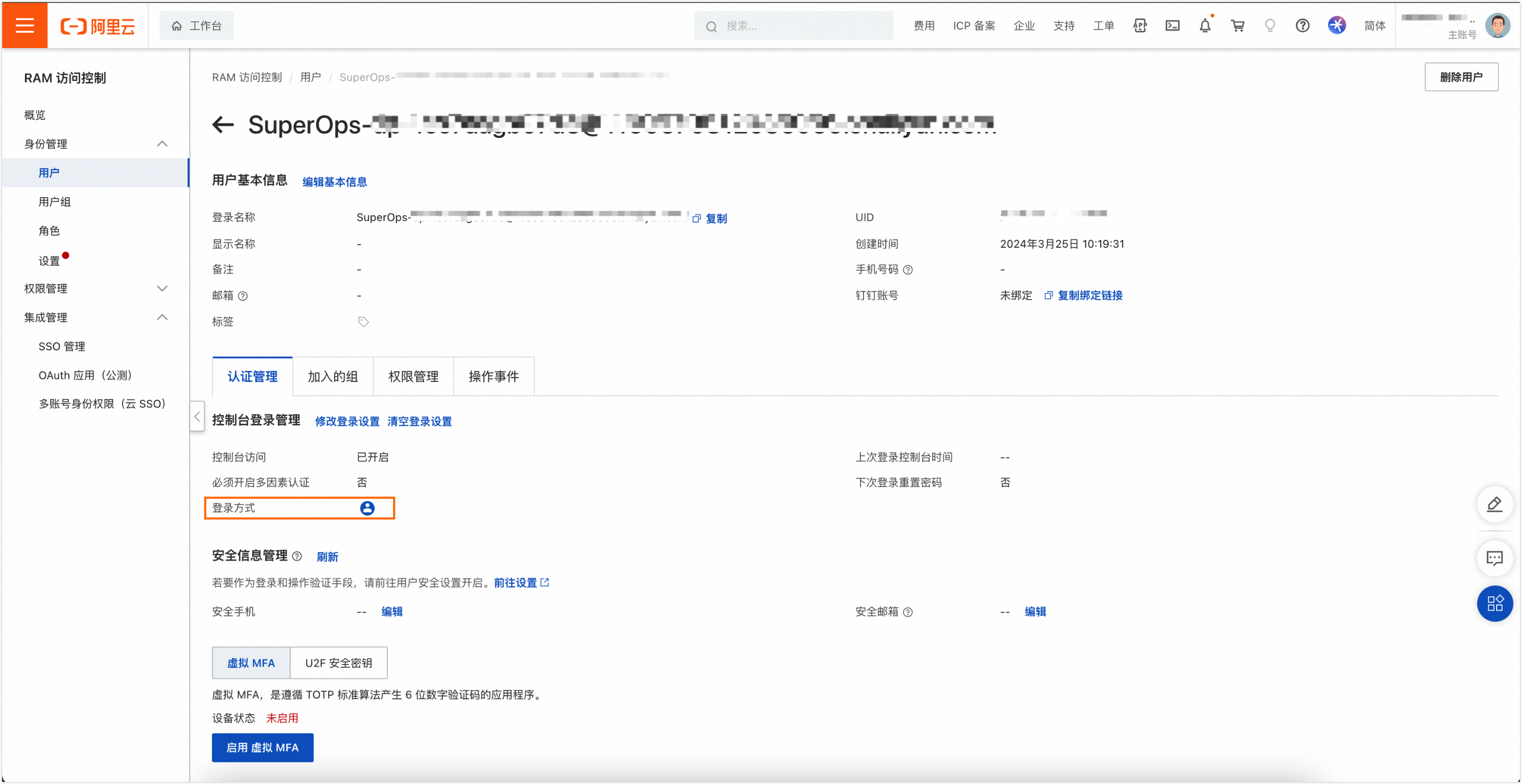Select the U2F 安全密钥 option
The height and width of the screenshot is (784, 1522).
[339, 663]
